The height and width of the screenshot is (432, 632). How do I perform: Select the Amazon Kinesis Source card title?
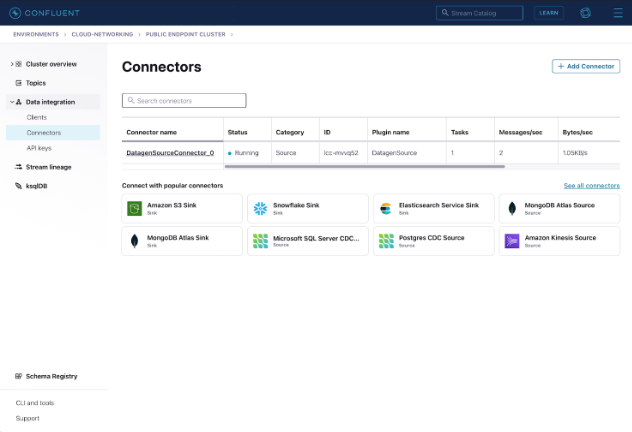[560, 238]
